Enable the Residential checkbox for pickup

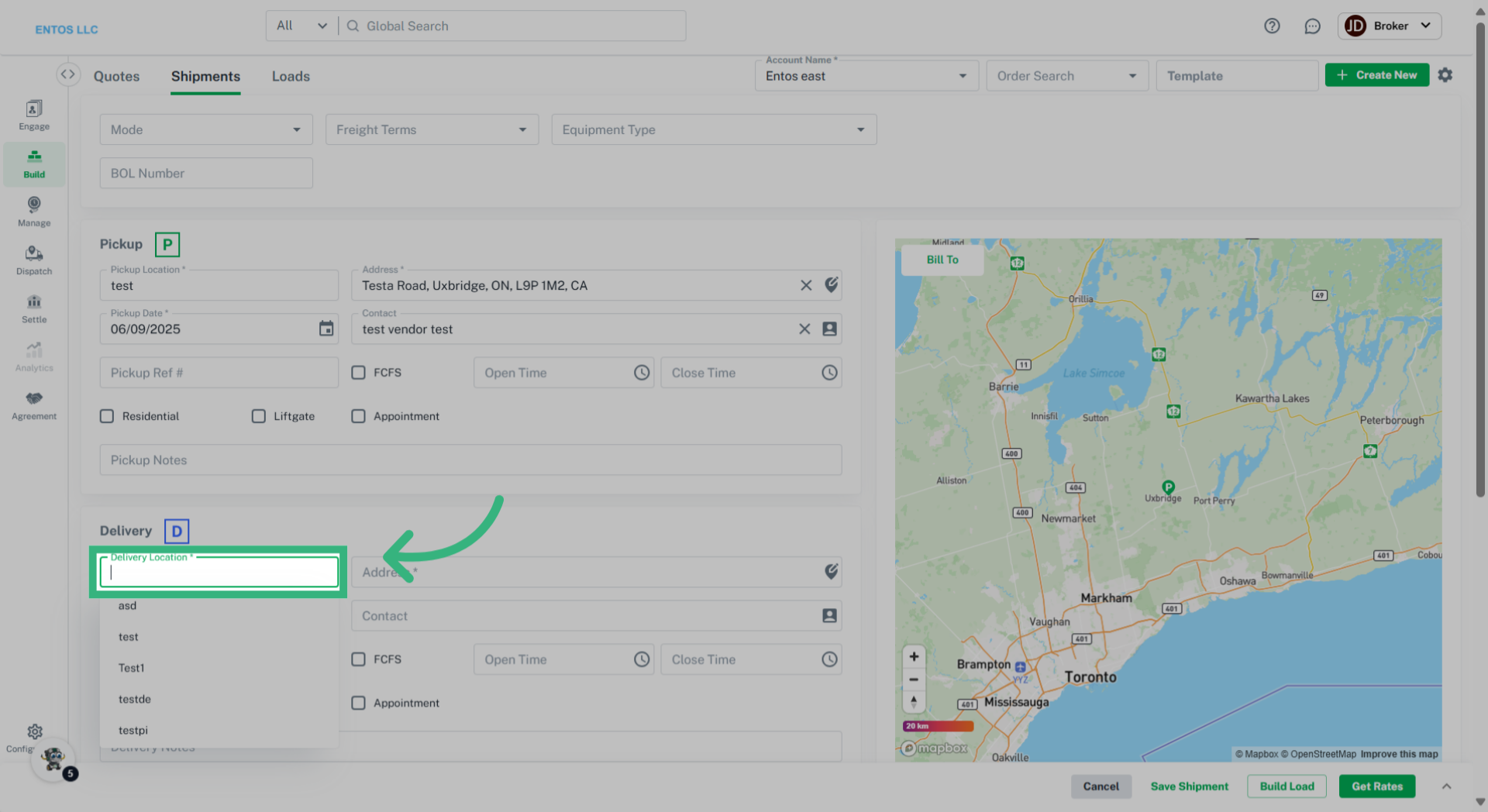(107, 416)
